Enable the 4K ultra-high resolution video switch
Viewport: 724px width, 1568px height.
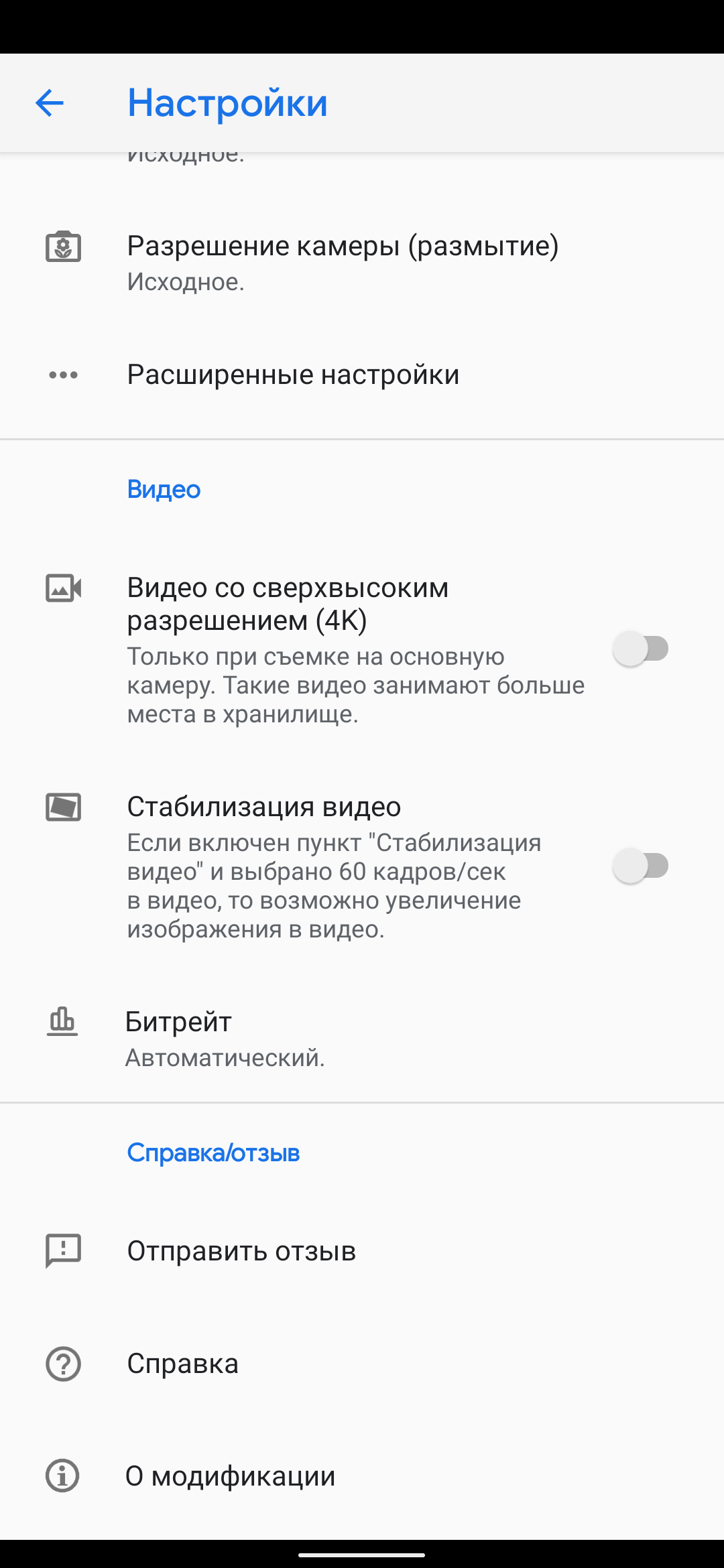click(x=641, y=649)
